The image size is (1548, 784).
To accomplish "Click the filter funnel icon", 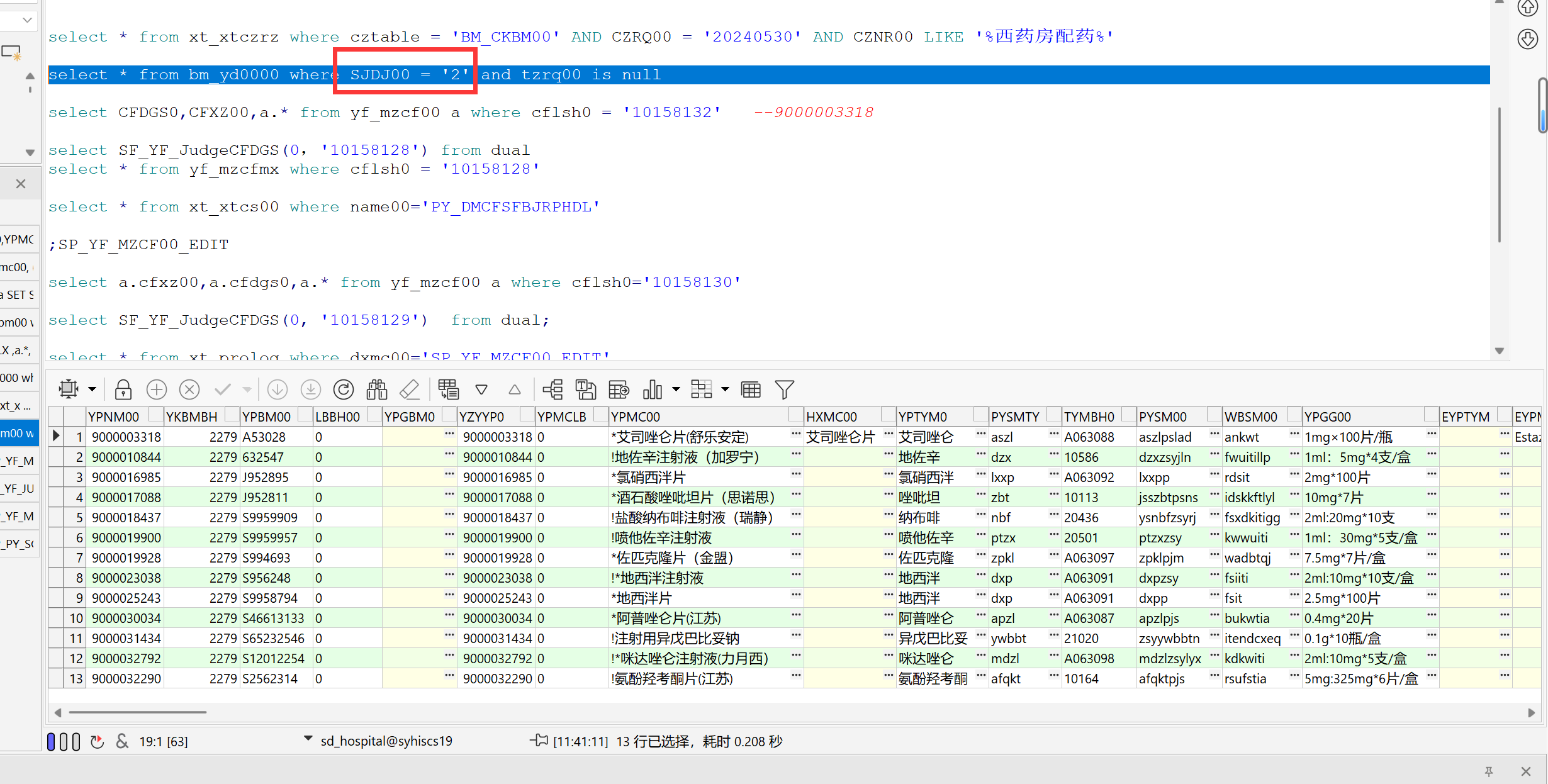I will 784,389.
